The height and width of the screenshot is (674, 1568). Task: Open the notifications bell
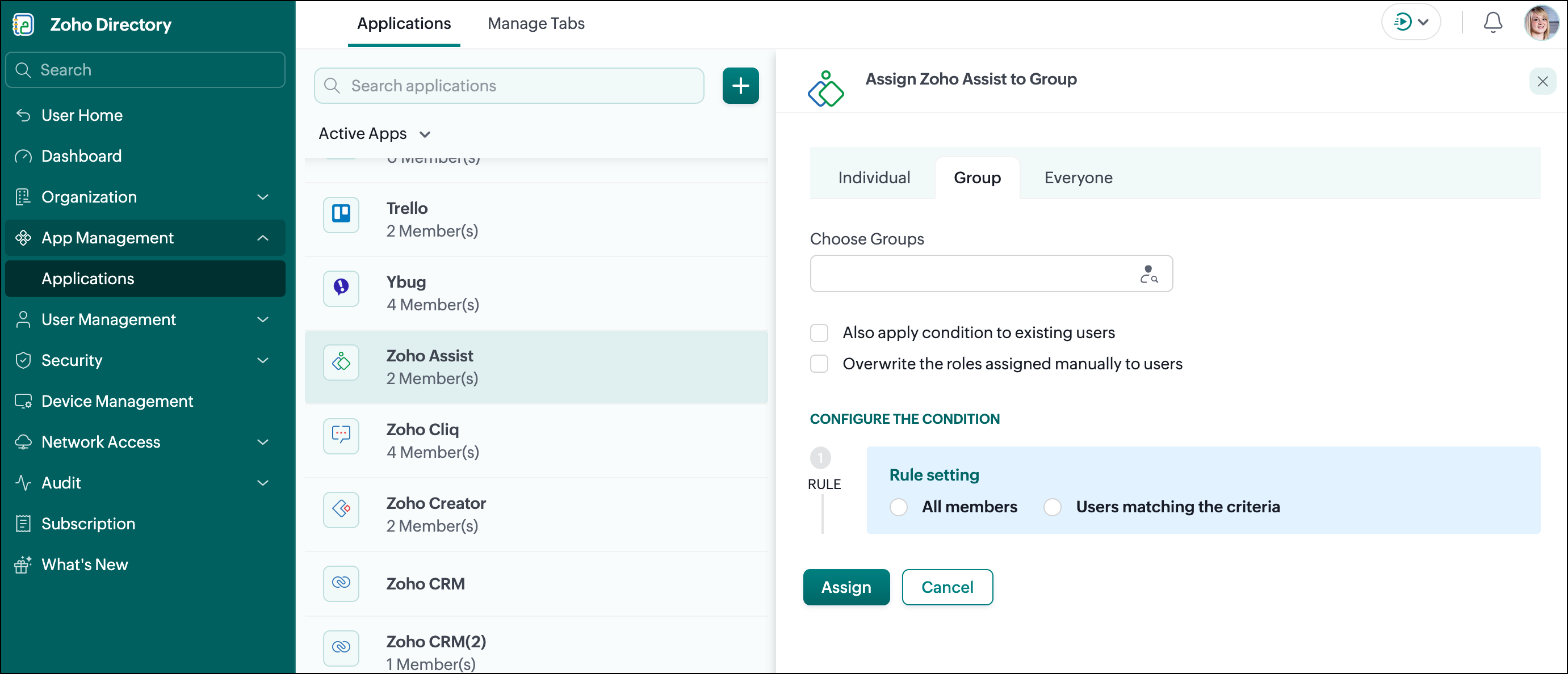(1492, 23)
